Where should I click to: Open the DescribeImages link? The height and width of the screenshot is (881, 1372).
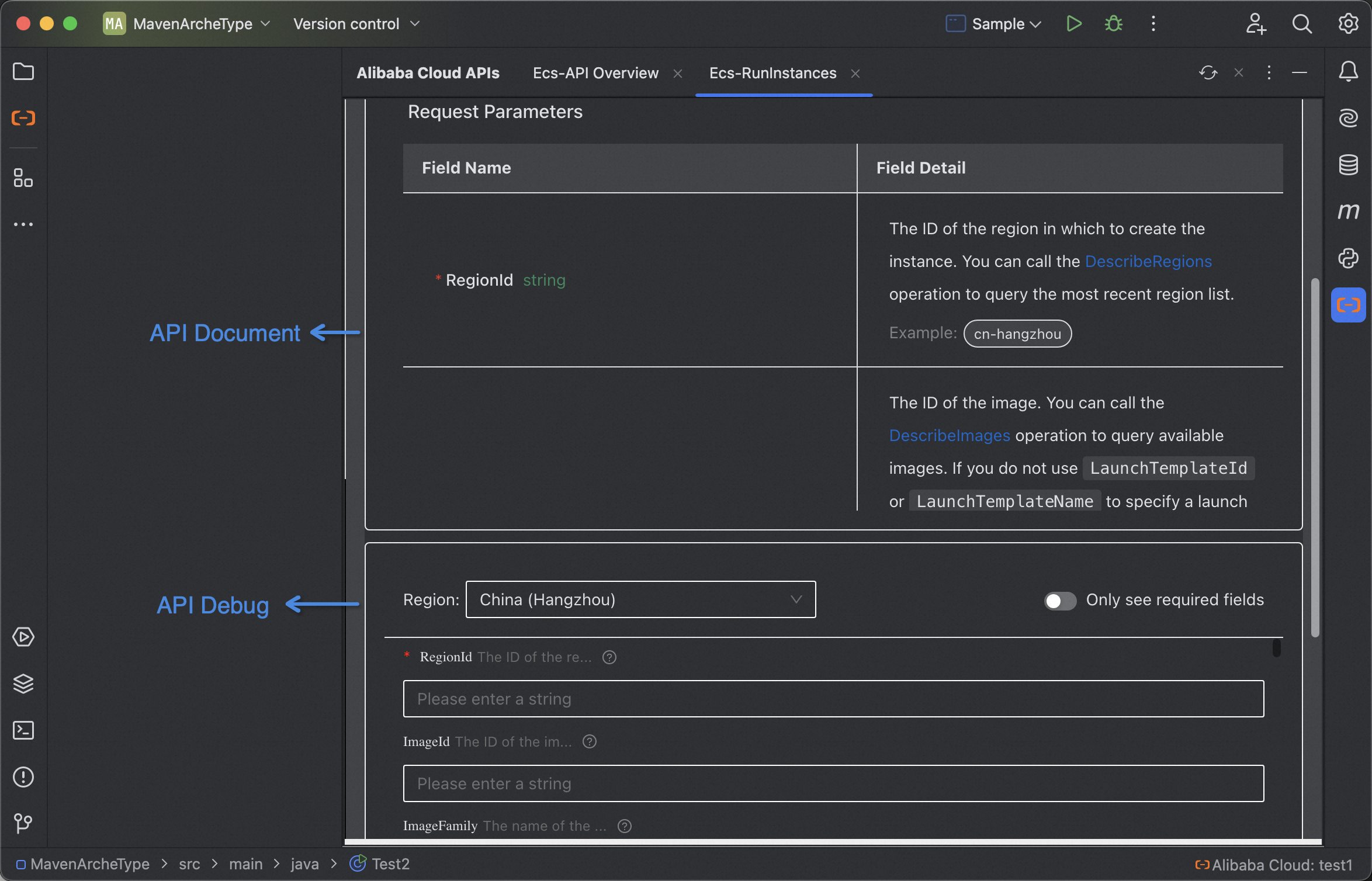click(950, 435)
